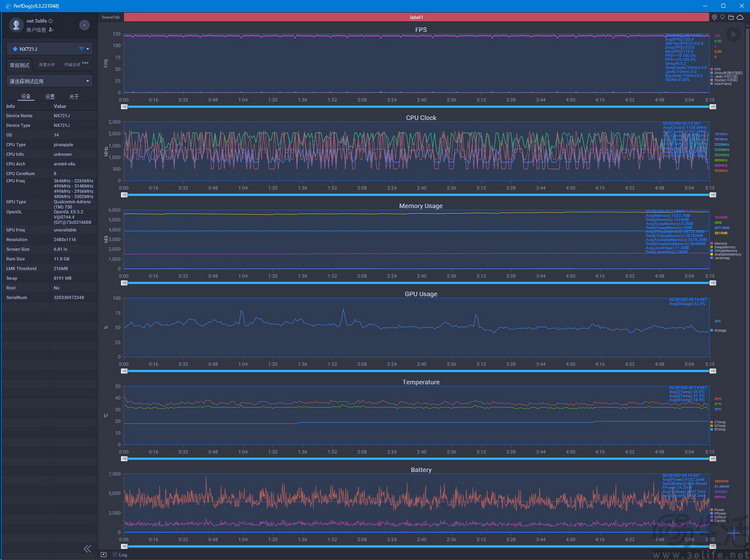Open the NX721J device dropdown
750x560 pixels.
coord(50,49)
